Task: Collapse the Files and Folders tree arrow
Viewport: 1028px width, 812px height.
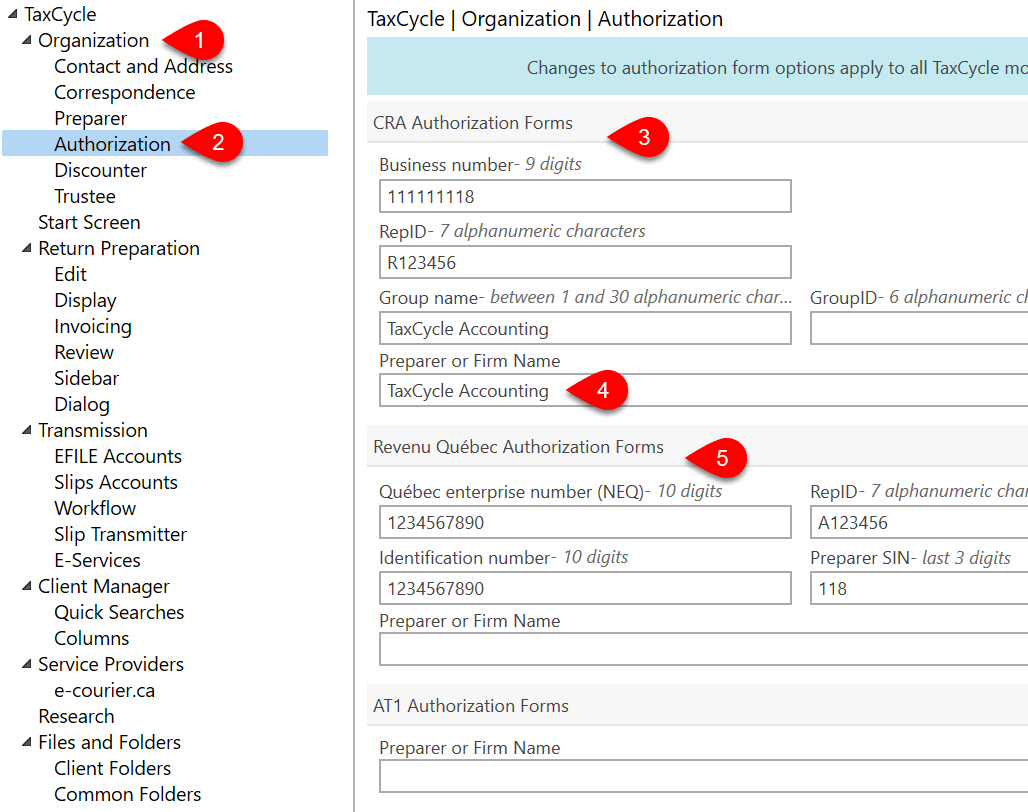Action: (26, 742)
